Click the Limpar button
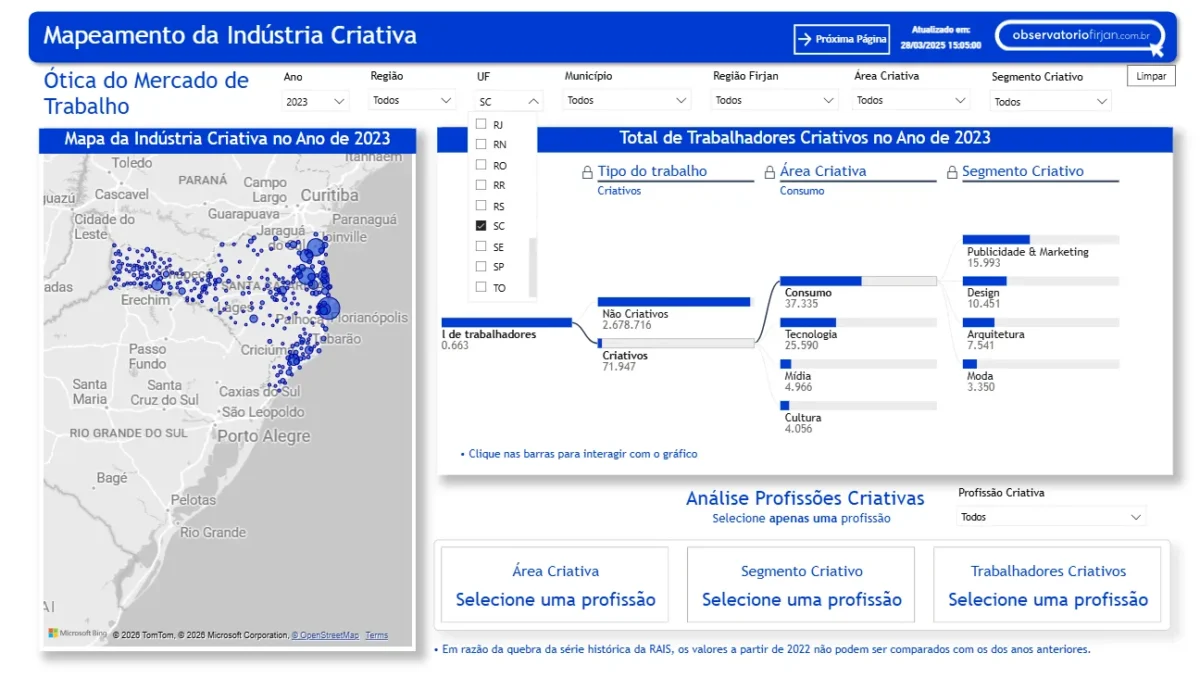The image size is (1200, 678). point(1151,76)
